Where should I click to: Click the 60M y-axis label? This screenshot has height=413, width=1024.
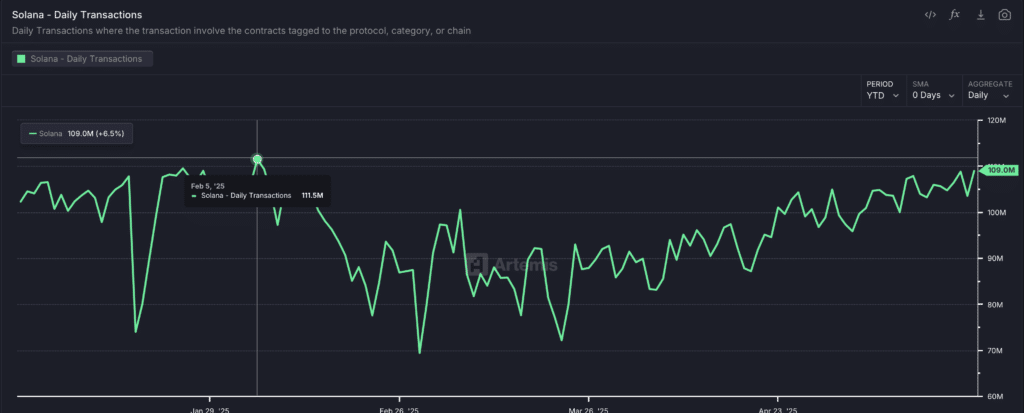pyautogui.click(x=997, y=396)
